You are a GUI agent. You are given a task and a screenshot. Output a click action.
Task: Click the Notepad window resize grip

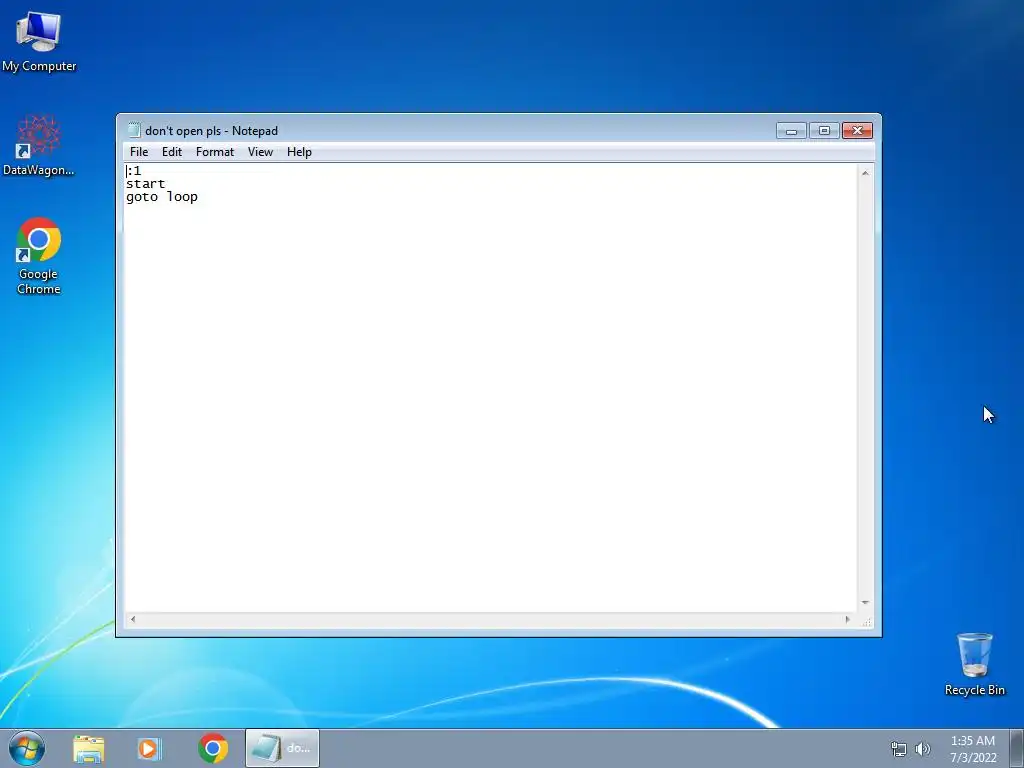point(866,621)
